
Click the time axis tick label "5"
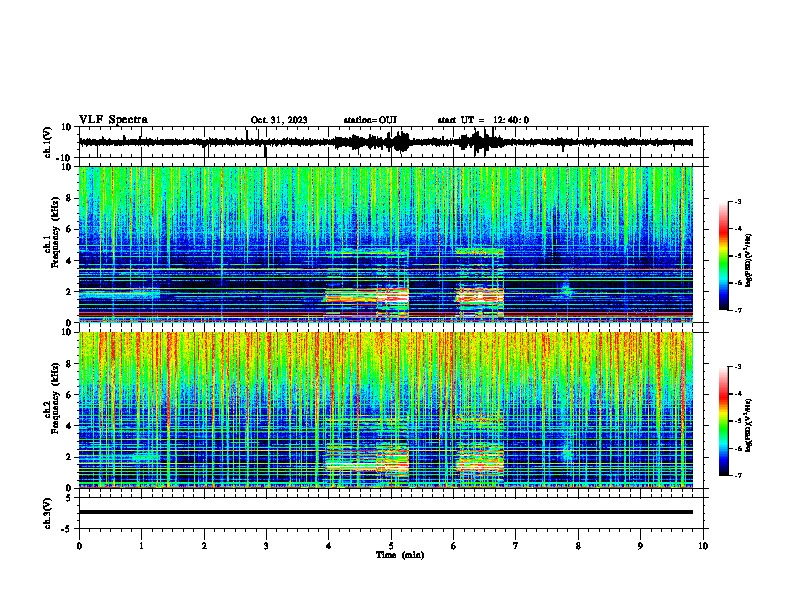pos(391,546)
